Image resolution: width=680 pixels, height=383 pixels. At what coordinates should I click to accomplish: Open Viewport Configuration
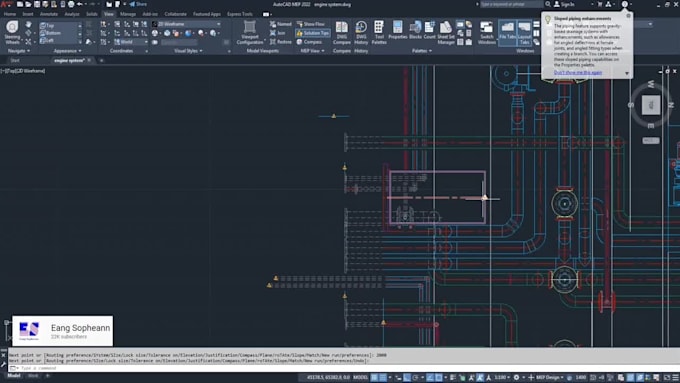click(x=250, y=32)
